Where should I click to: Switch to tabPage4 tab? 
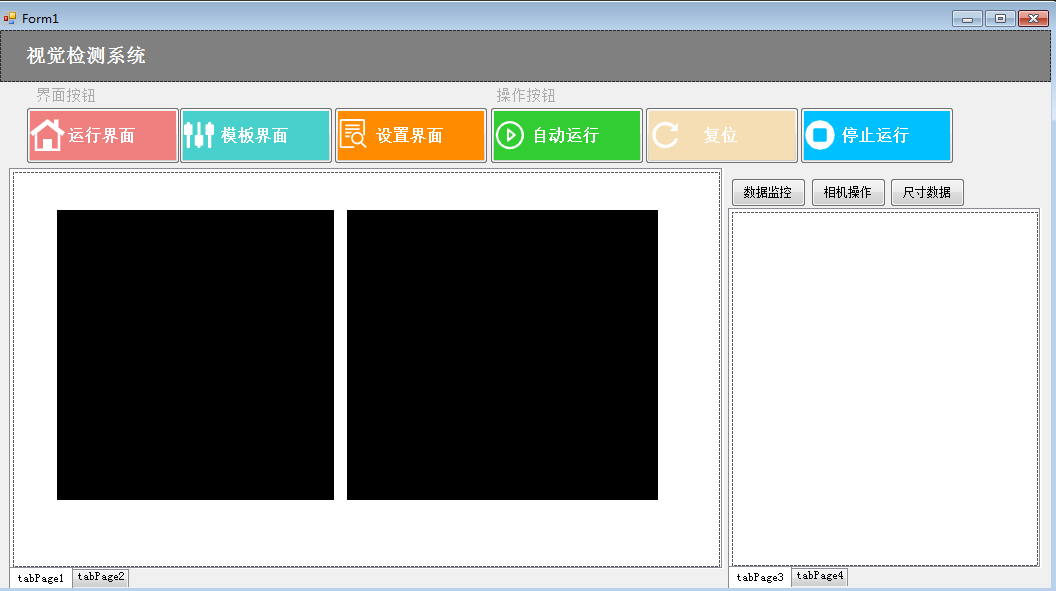820,576
